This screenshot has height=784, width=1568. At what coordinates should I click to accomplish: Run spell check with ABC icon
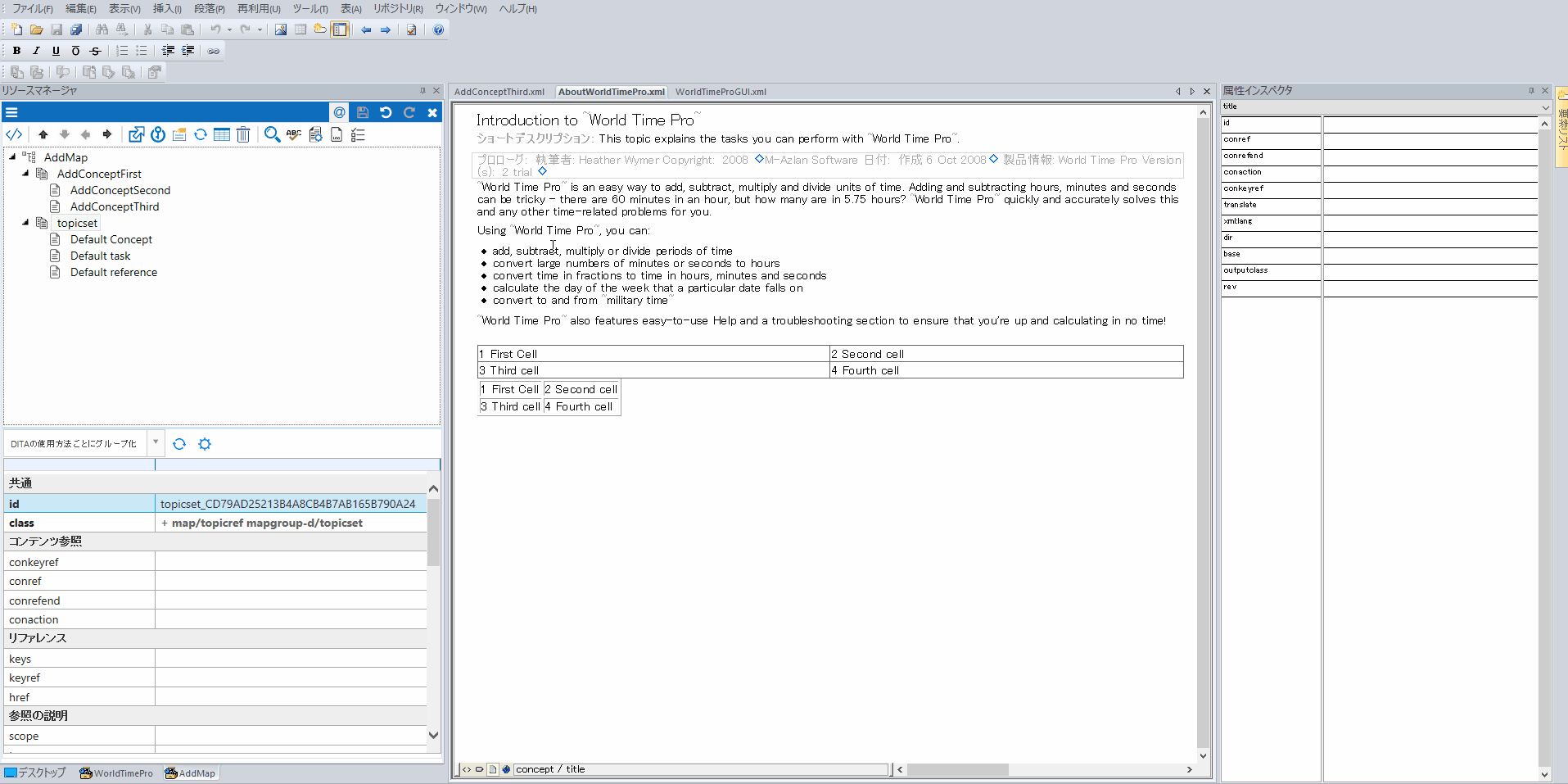pos(294,134)
